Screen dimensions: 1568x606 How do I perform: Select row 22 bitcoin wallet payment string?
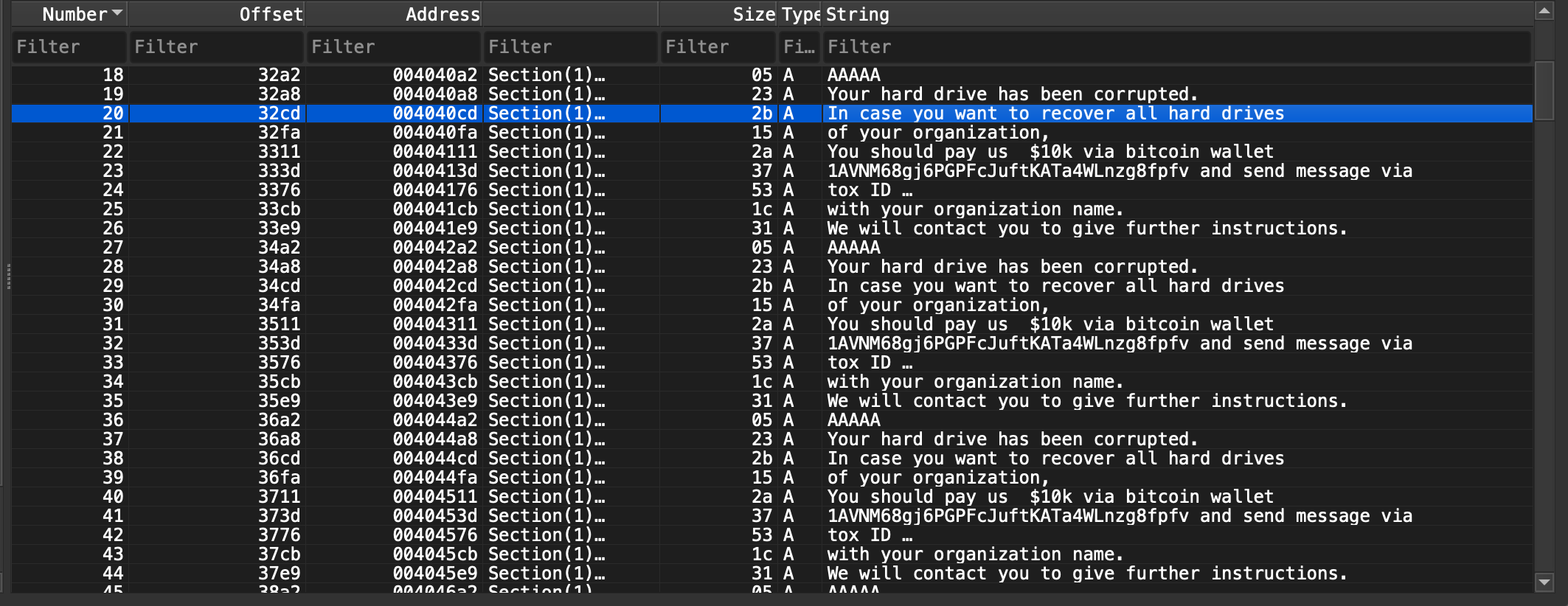point(771,151)
